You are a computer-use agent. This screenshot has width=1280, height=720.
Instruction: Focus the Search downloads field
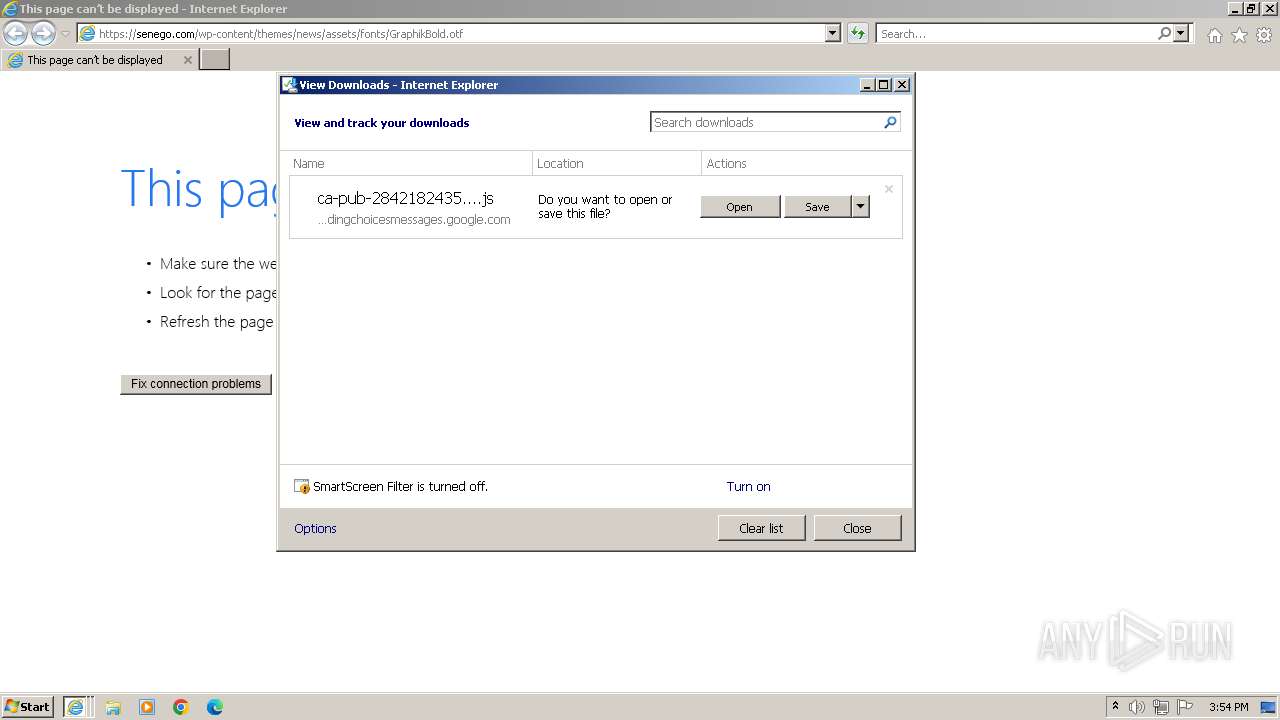pos(766,122)
